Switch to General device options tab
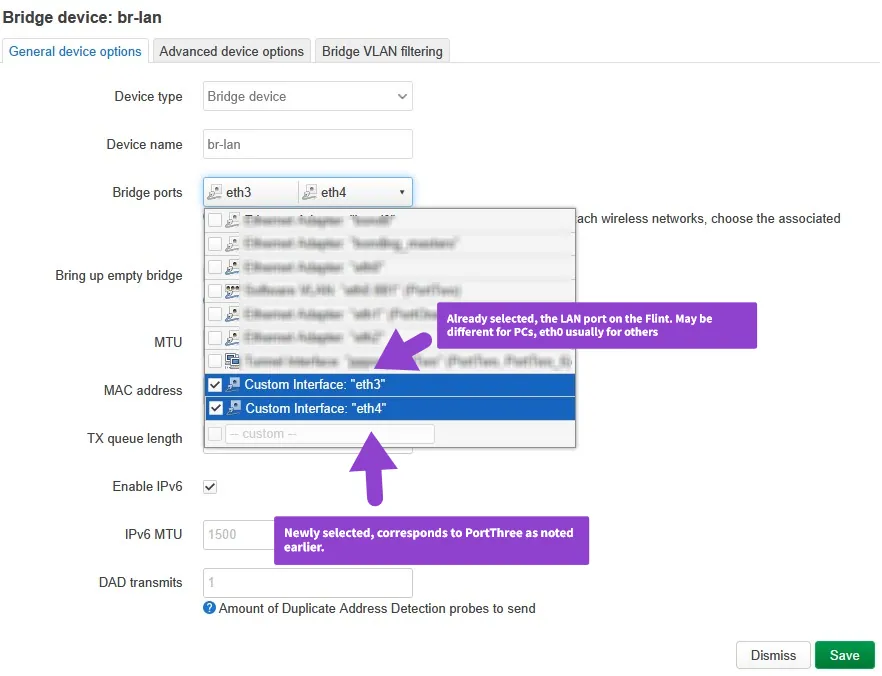The height and width of the screenshot is (676, 882). (75, 51)
